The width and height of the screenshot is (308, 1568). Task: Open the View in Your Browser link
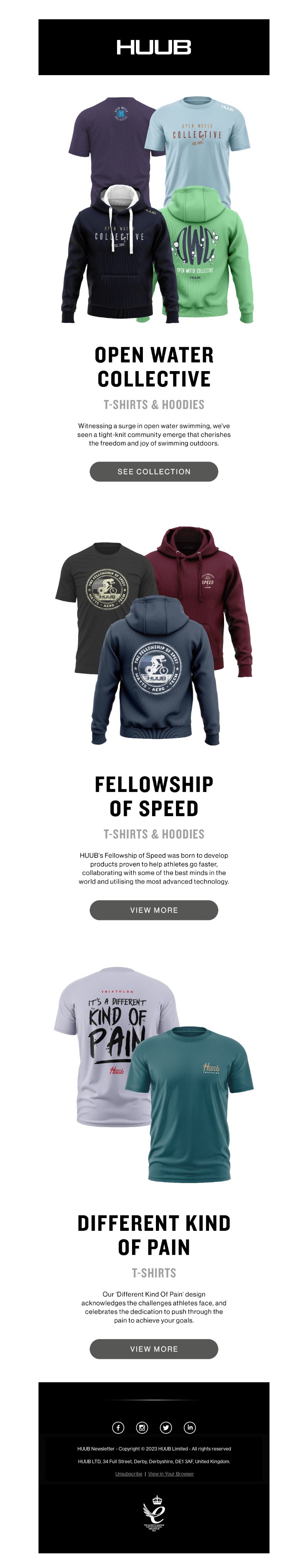(171, 1474)
